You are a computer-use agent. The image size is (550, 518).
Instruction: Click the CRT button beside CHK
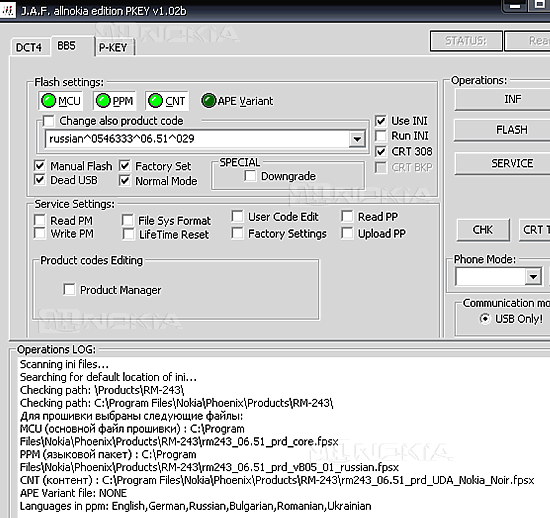(535, 230)
